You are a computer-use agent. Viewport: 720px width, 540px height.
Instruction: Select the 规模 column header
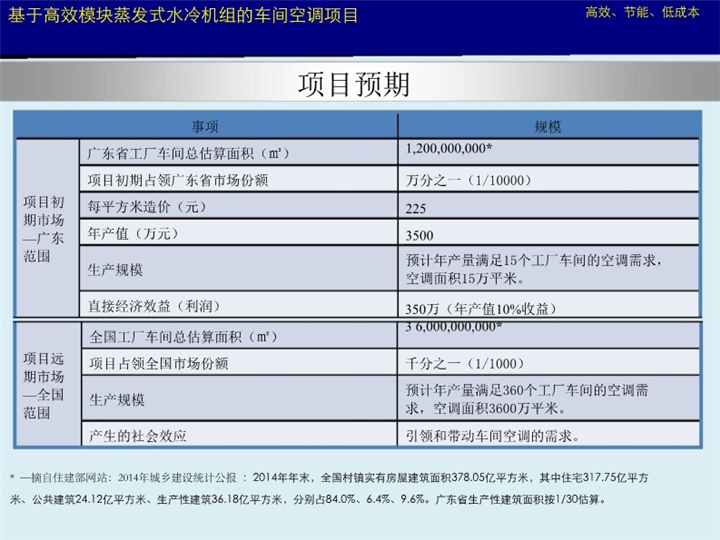tap(548, 126)
